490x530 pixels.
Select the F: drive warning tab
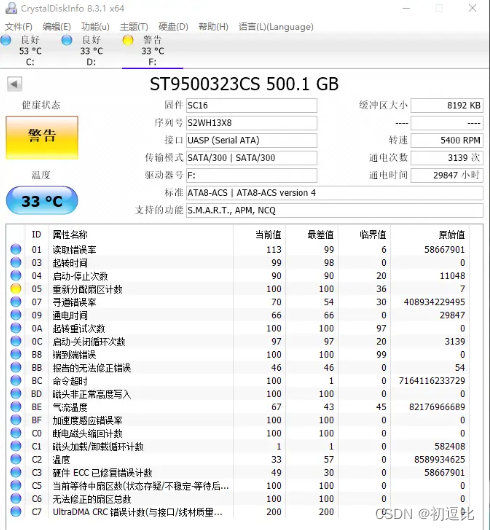pyautogui.click(x=152, y=51)
